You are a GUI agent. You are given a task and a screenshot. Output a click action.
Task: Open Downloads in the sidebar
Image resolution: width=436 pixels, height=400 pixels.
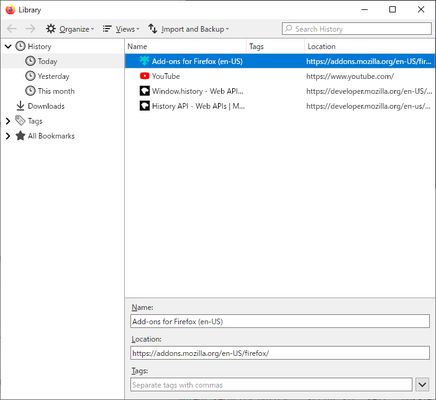pyautogui.click(x=46, y=106)
